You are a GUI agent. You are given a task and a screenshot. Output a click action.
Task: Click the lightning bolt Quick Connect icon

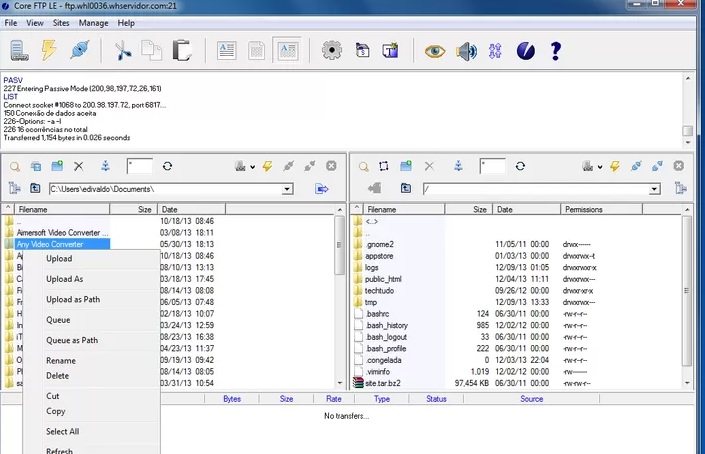point(49,50)
